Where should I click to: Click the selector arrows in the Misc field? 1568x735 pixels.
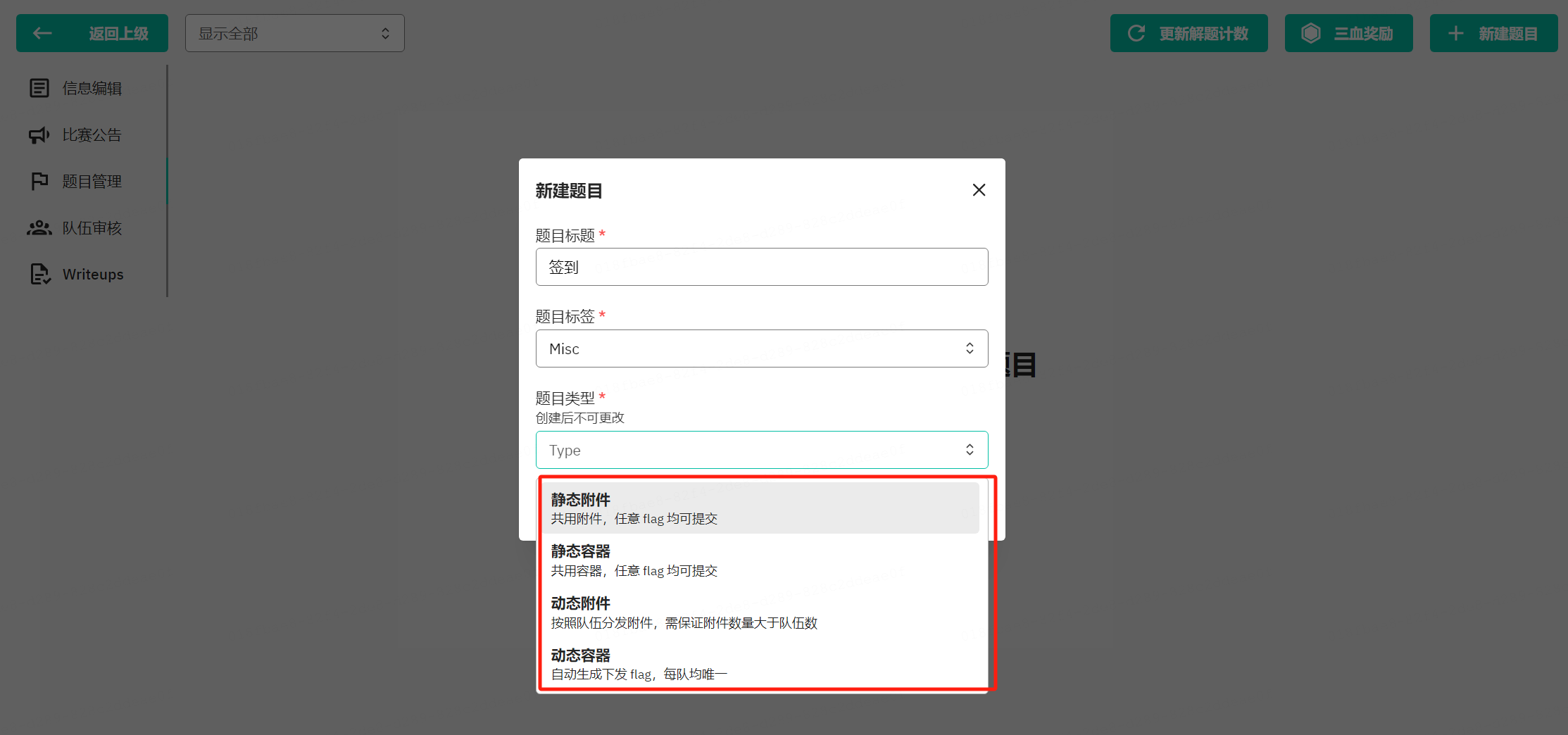pyautogui.click(x=970, y=348)
